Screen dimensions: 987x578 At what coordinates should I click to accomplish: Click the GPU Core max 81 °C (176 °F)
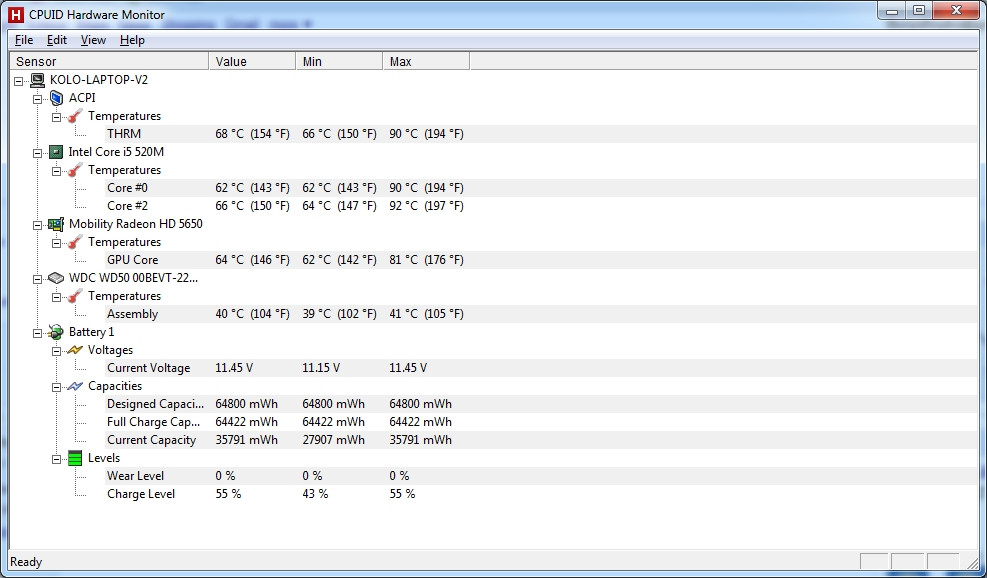(x=426, y=260)
